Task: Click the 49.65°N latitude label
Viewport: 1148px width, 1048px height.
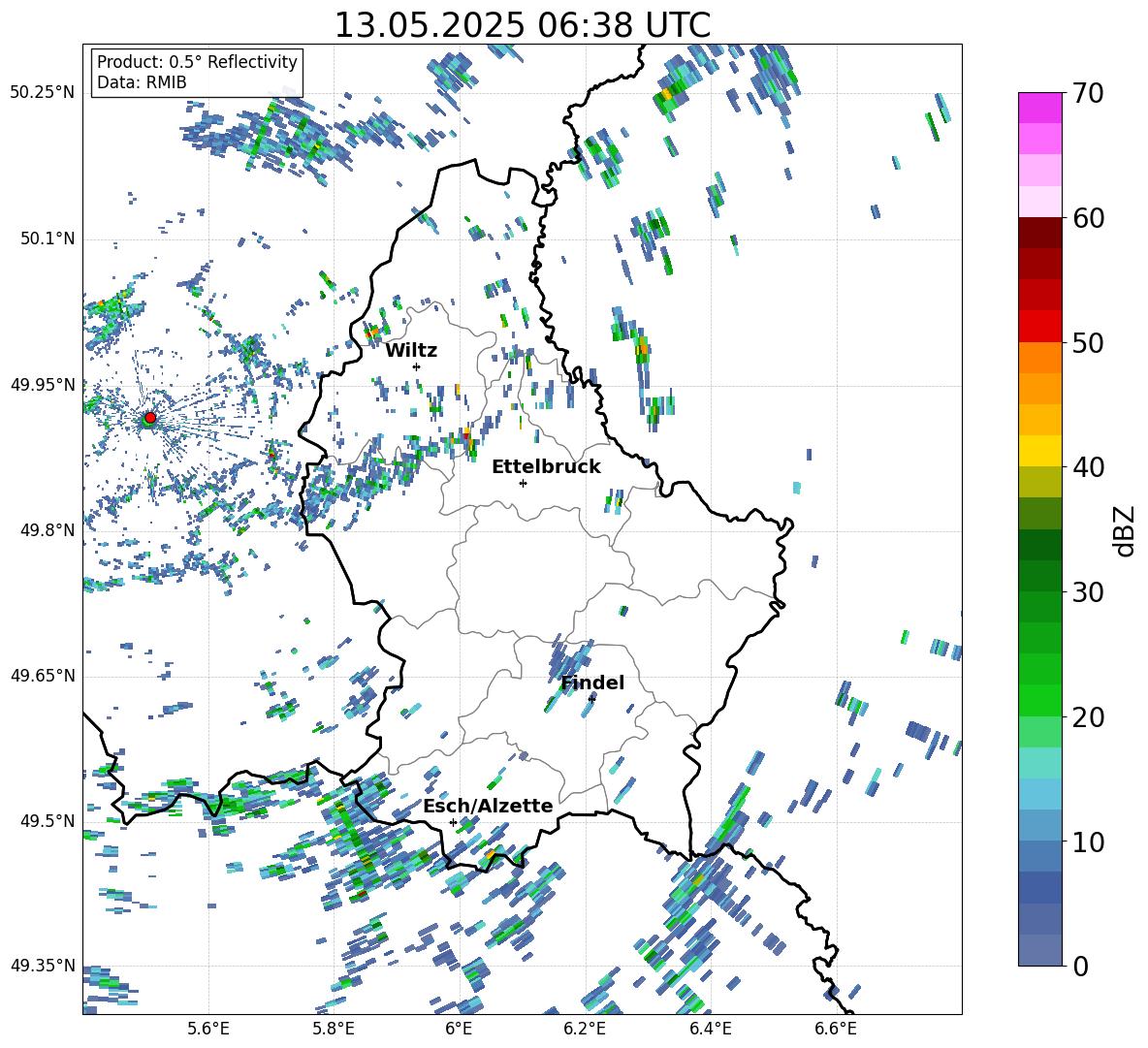Action: [x=43, y=675]
